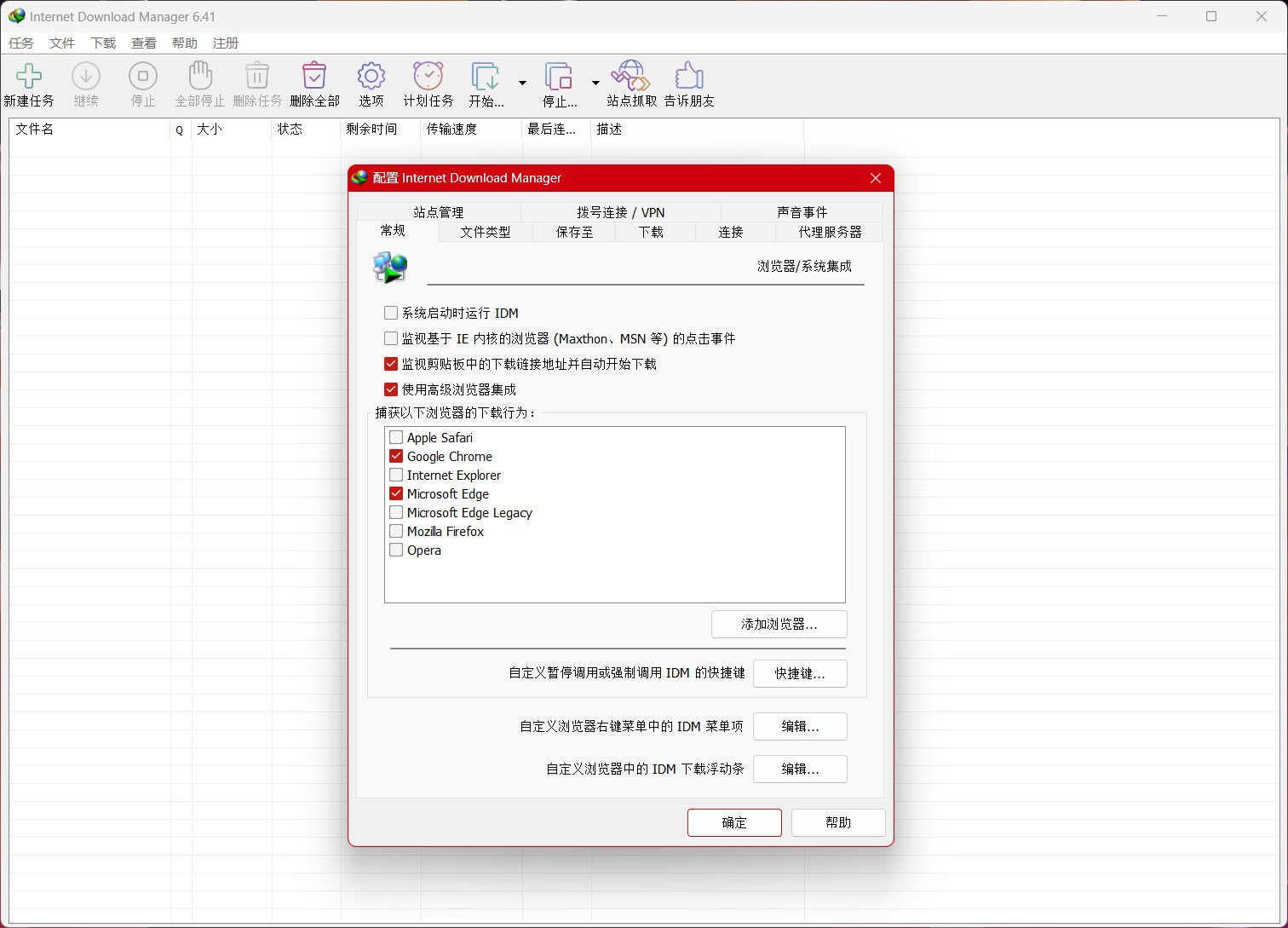Viewport: 1288px width, 928px height.
Task: Click the 停止 queue toolbar icon
Action: (559, 77)
